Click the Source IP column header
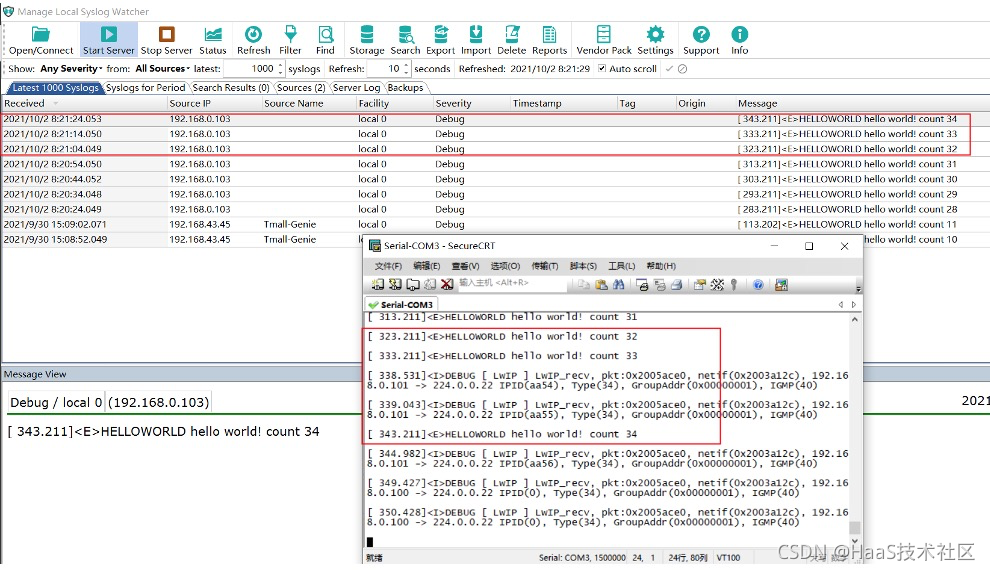This screenshot has height=570, width=990. 215,104
